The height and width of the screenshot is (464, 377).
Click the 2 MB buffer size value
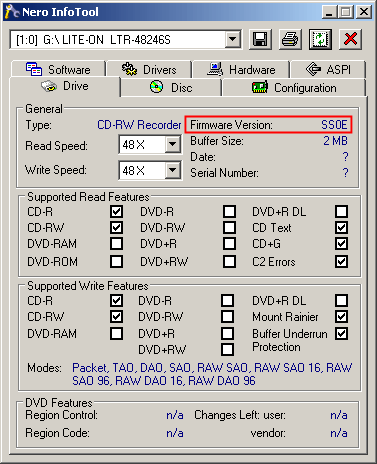tap(335, 141)
